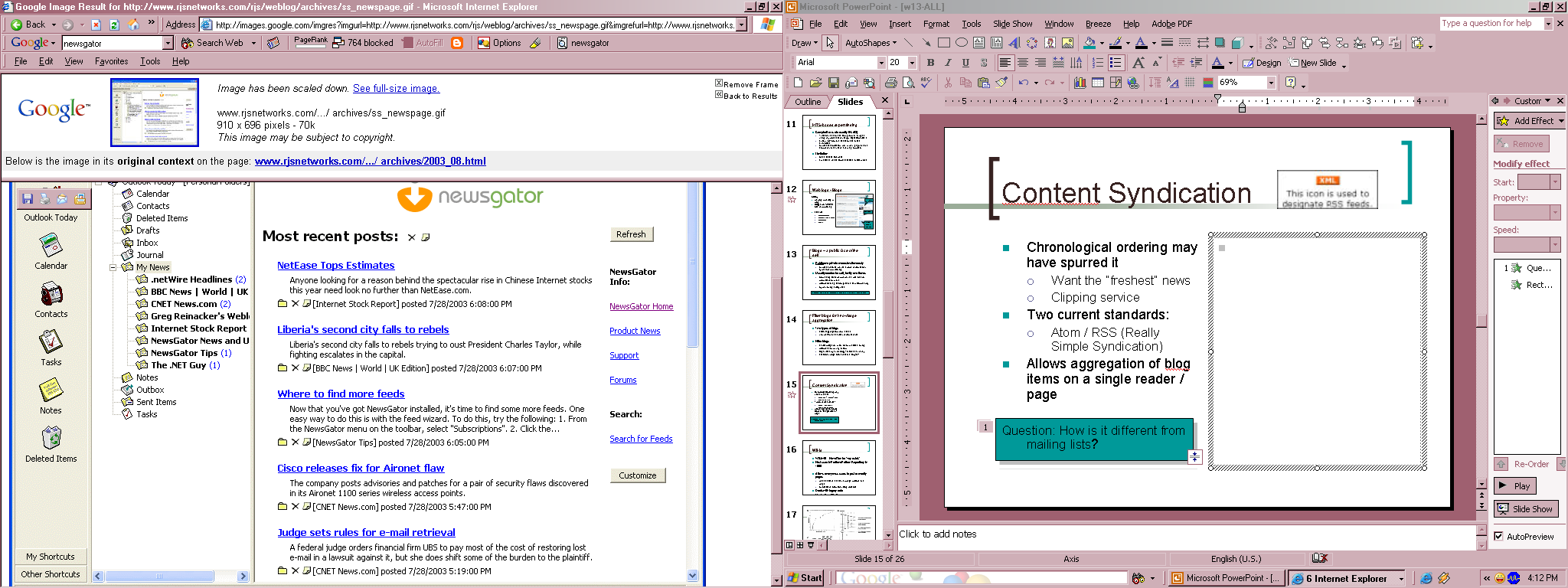Insert WordArt from the Draw toolbar
Image resolution: width=1568 pixels, height=588 pixels.
pos(1014,43)
